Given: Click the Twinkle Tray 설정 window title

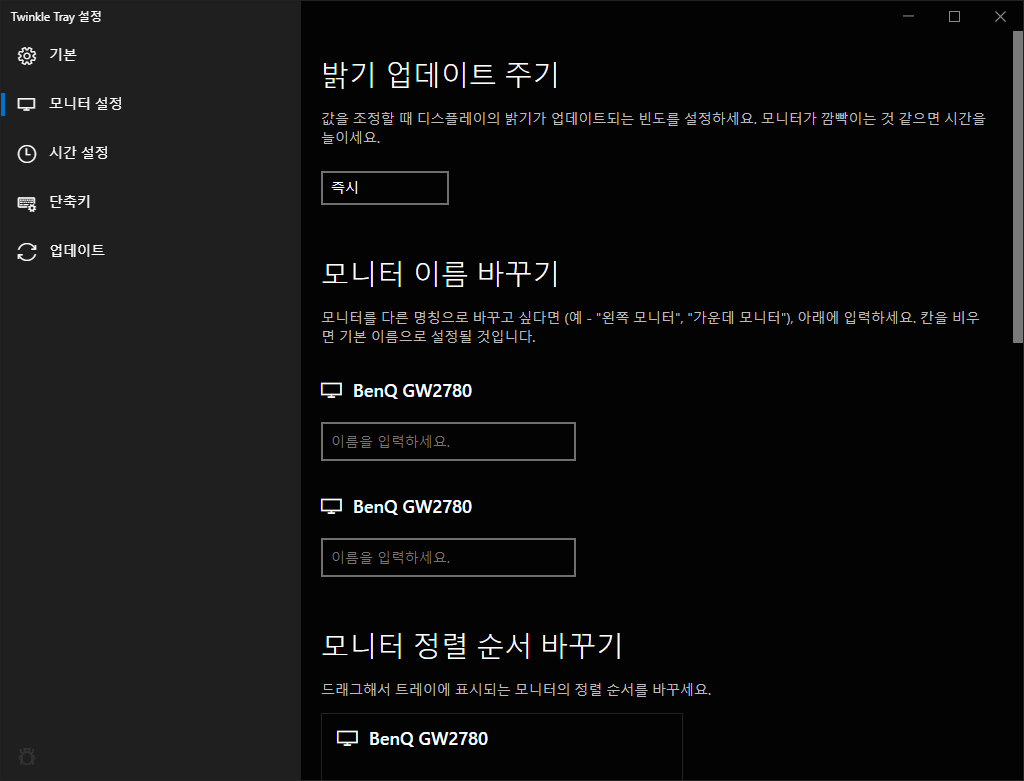Looking at the screenshot, I should coord(56,17).
